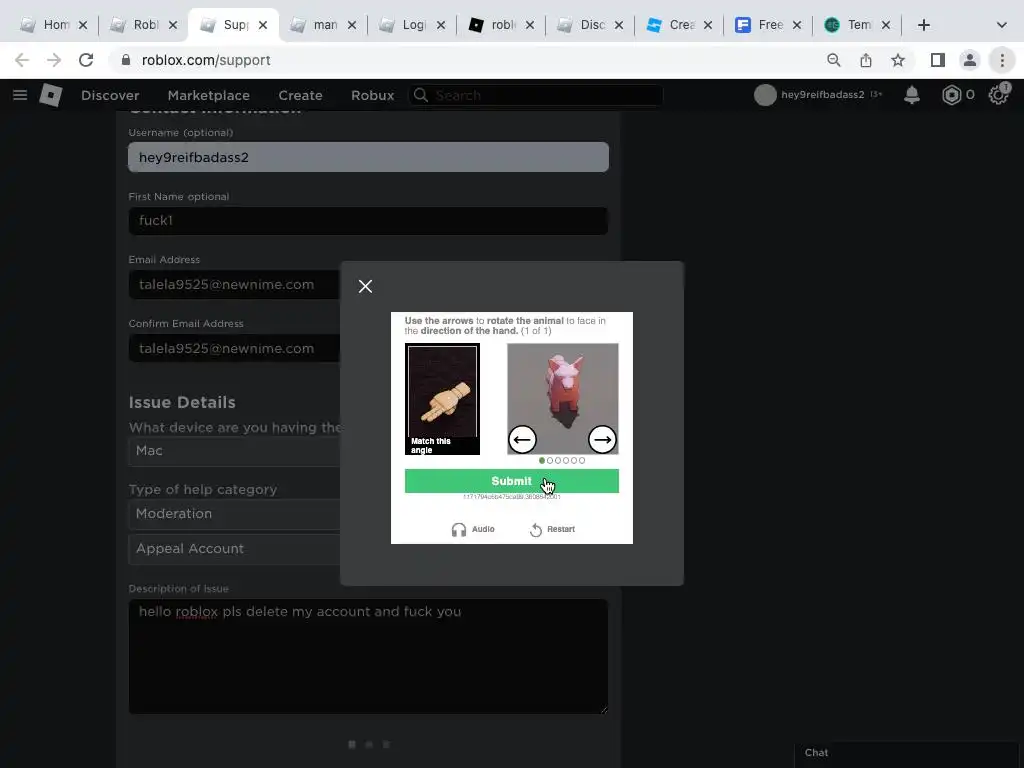Click the First Name field
Image resolution: width=1024 pixels, height=768 pixels.
(368, 221)
